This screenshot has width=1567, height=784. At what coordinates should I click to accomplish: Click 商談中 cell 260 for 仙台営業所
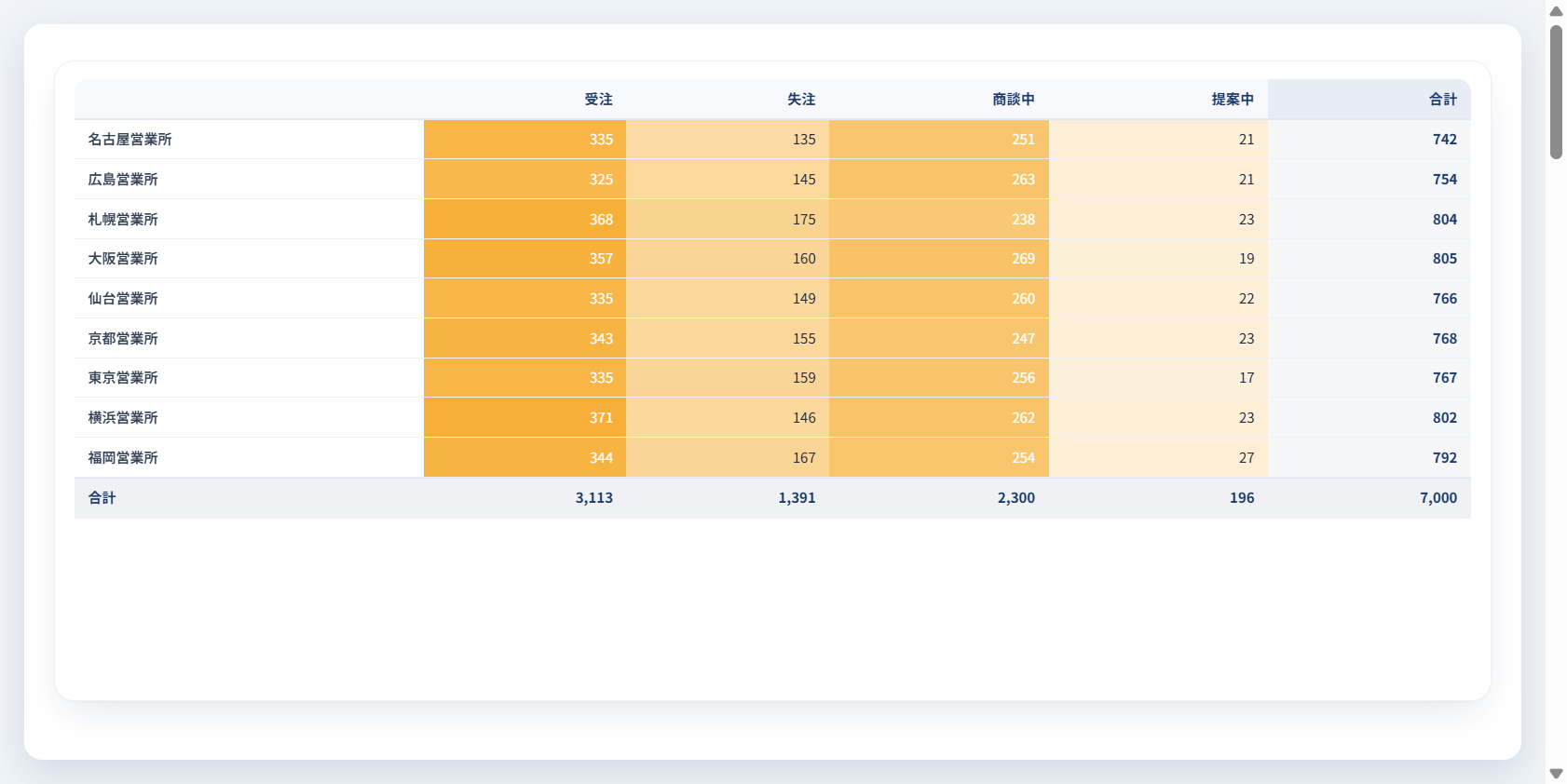[x=939, y=299]
